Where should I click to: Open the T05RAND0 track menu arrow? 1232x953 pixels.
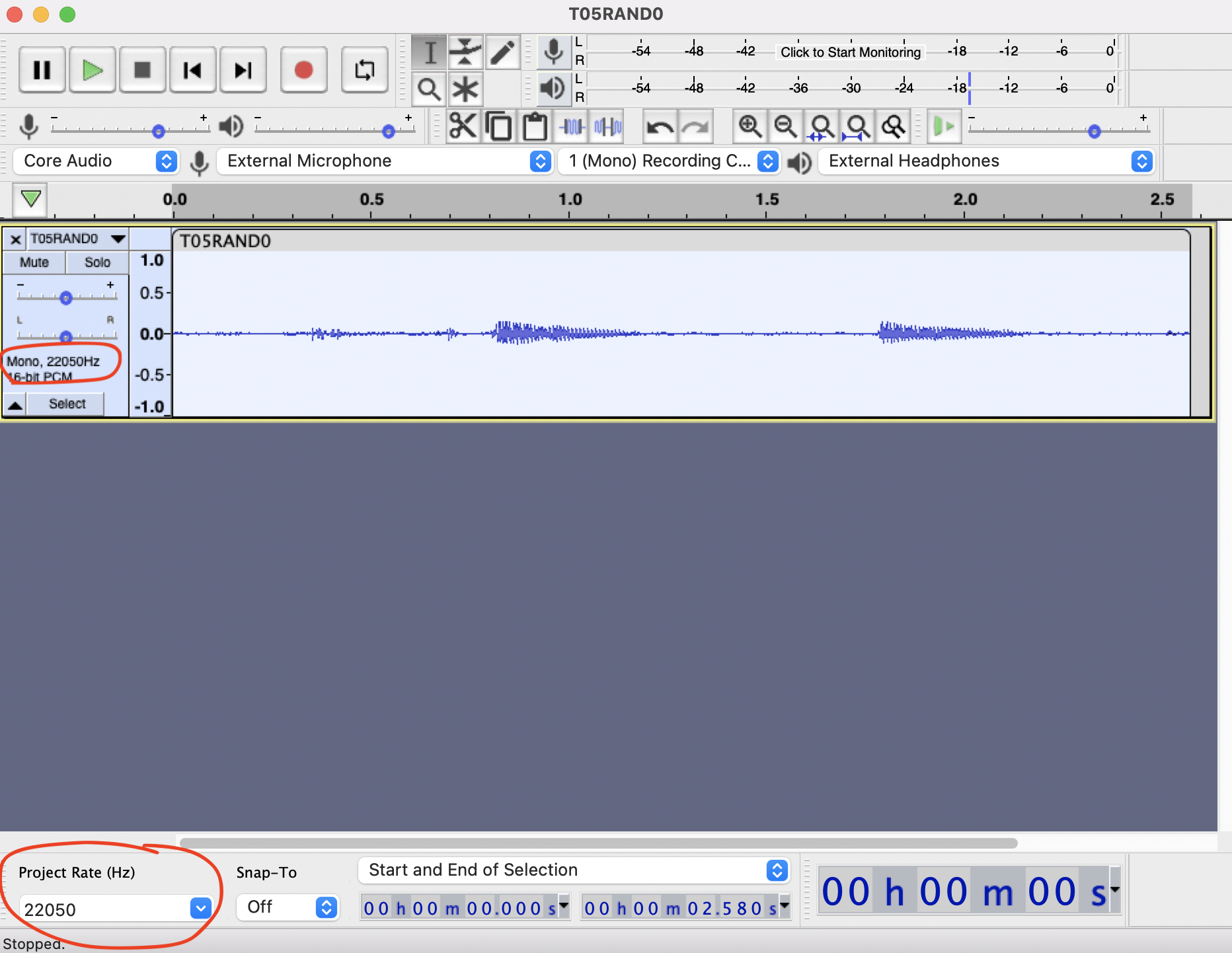(117, 239)
